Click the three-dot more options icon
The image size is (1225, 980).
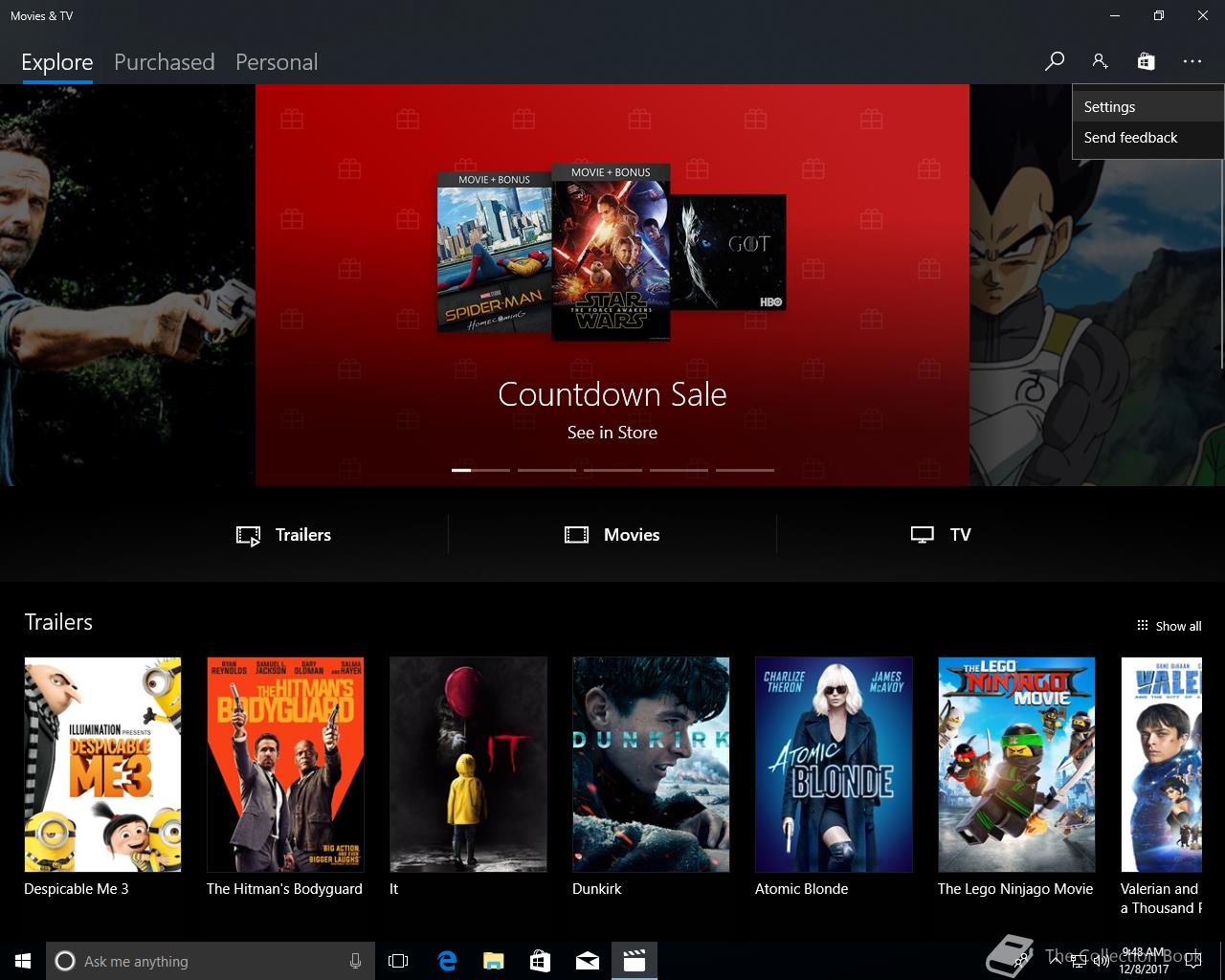1192,61
